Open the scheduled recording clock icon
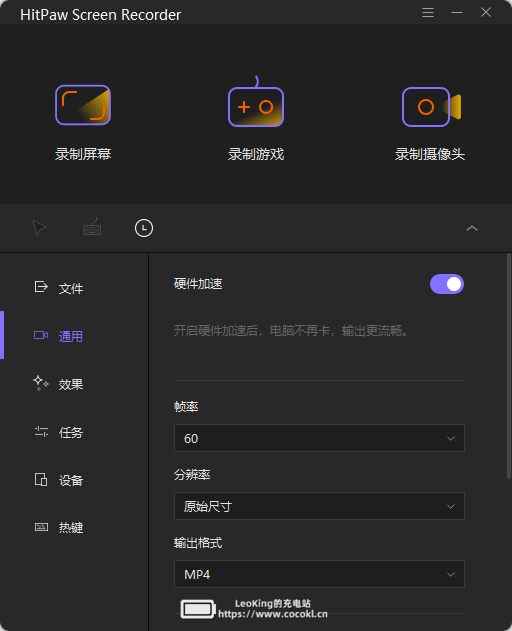This screenshot has width=512, height=631. coord(144,228)
